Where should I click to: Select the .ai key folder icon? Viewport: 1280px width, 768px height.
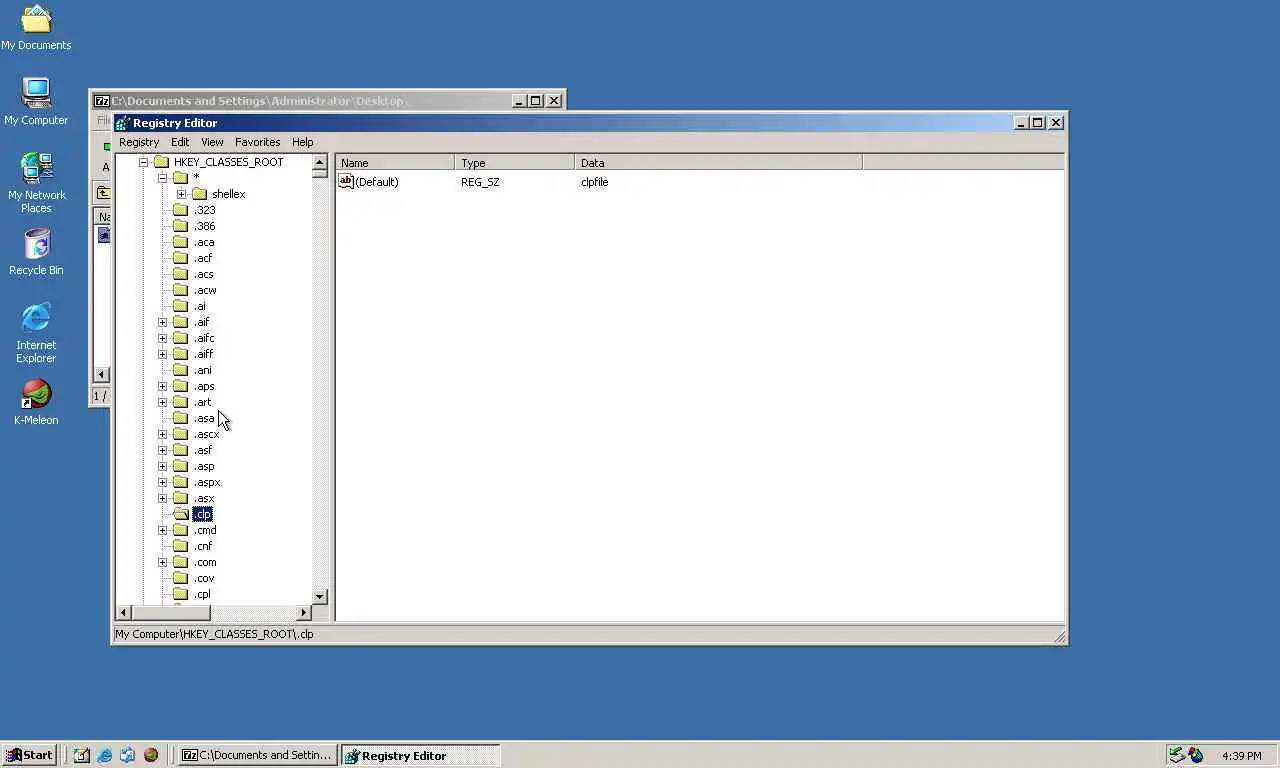click(x=180, y=306)
